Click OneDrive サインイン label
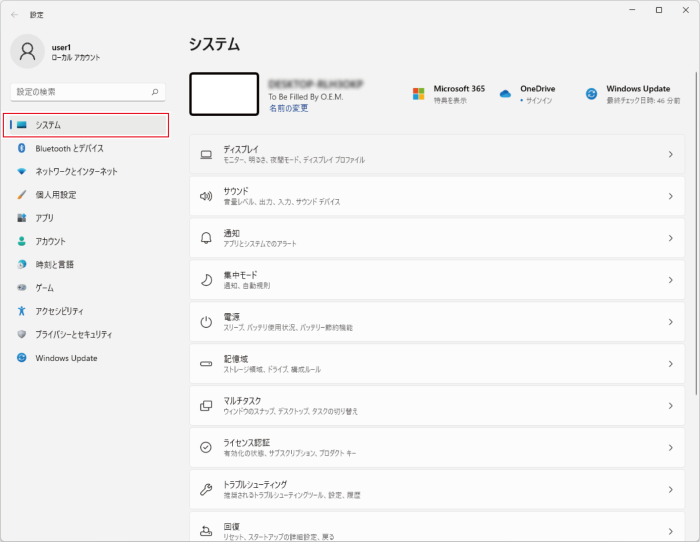Image resolution: width=700 pixels, height=542 pixels. pos(538,100)
